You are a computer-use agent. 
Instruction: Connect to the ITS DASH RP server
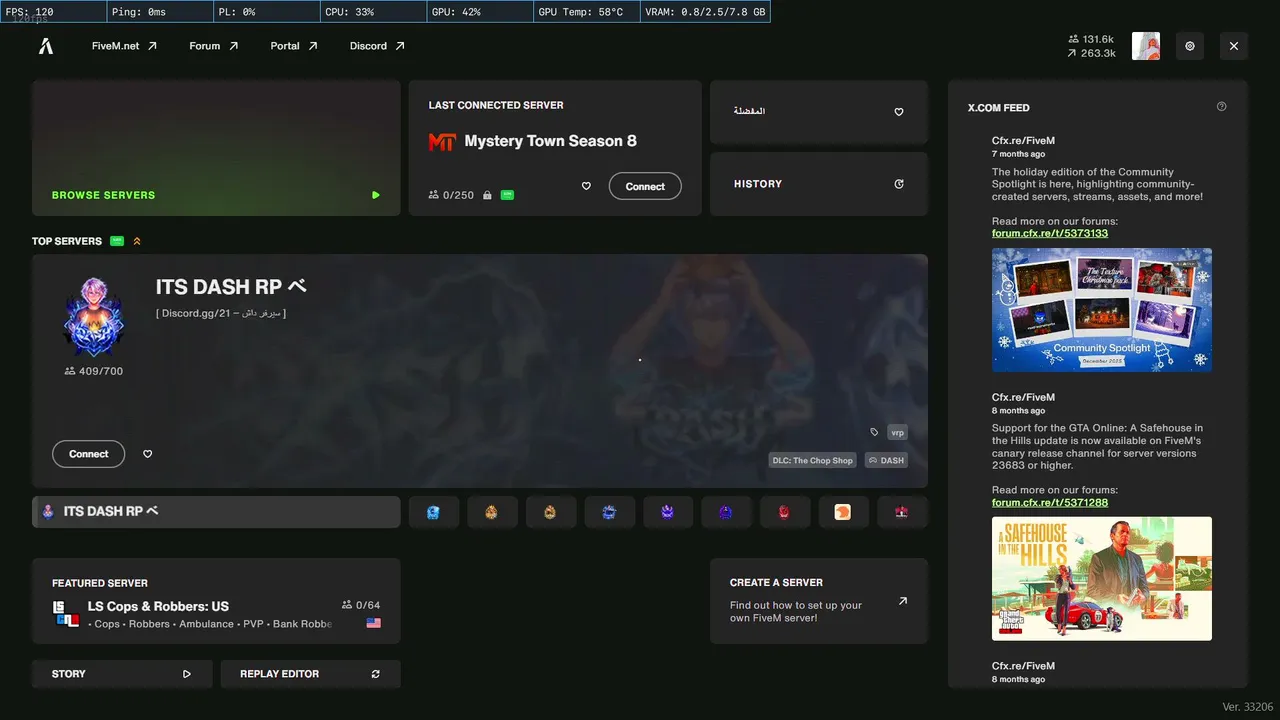click(x=89, y=454)
